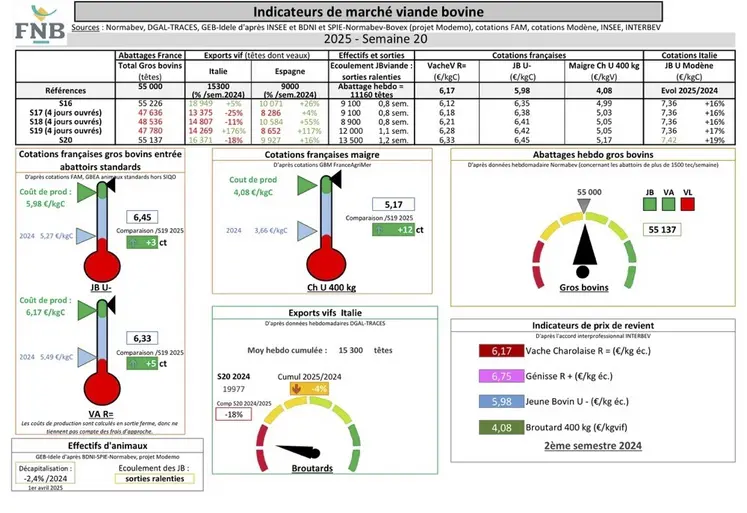Click Exports vifs Italie panel title
Screen dimensions: 747x513
click(x=325, y=313)
